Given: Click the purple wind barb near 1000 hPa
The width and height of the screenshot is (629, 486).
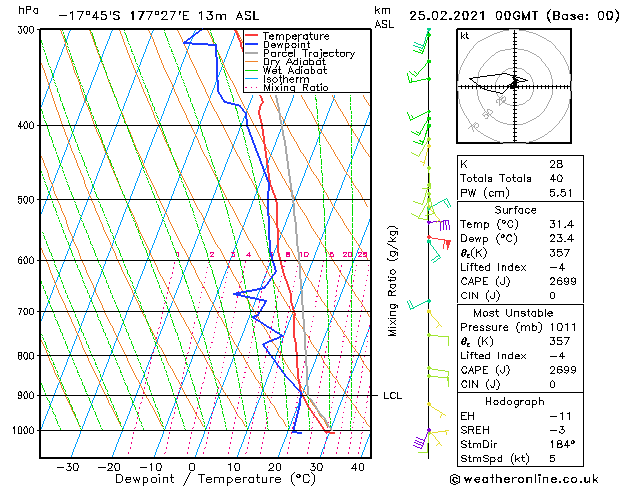Looking at the screenshot, I should (421, 439).
